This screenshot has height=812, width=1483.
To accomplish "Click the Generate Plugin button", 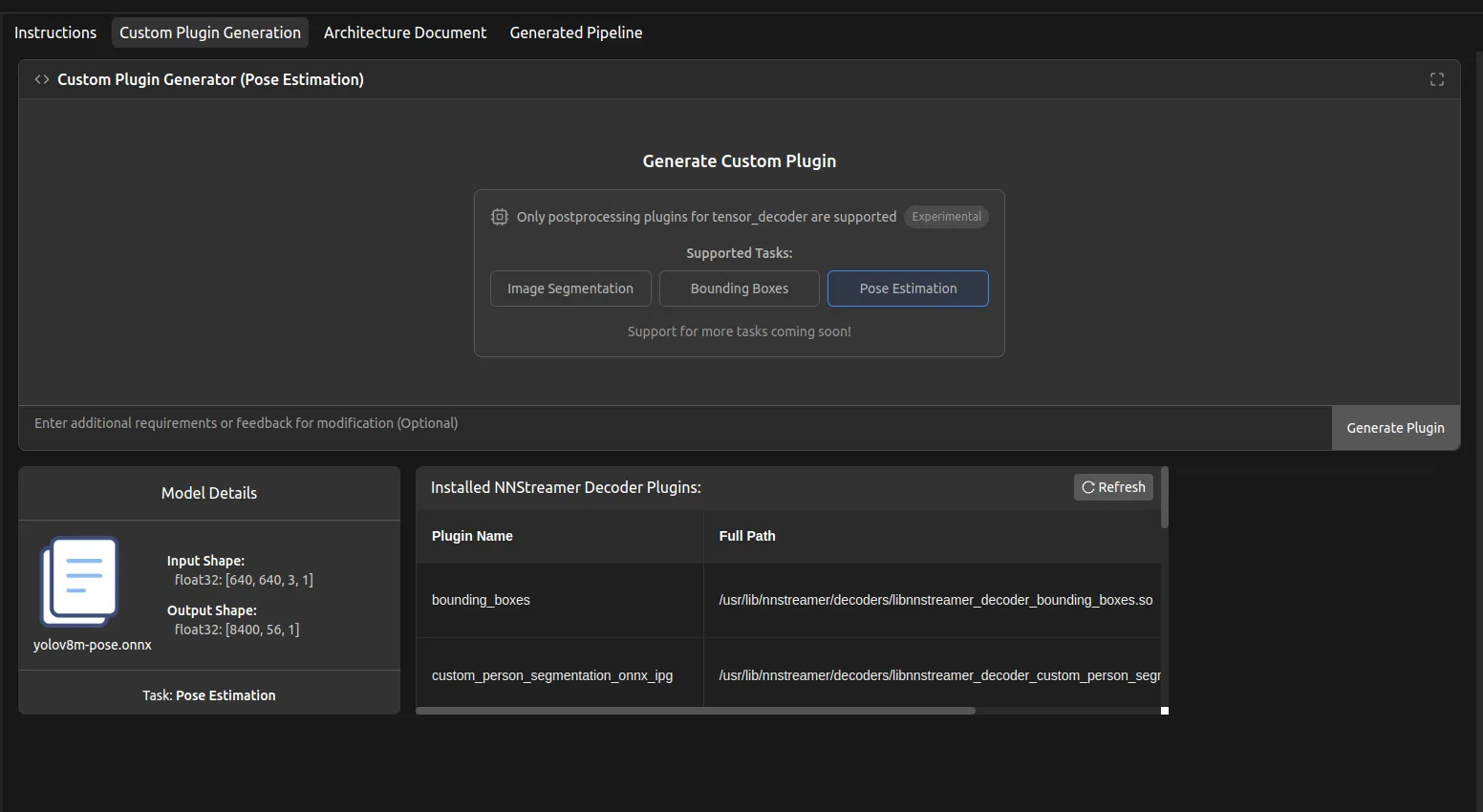I will coord(1396,428).
